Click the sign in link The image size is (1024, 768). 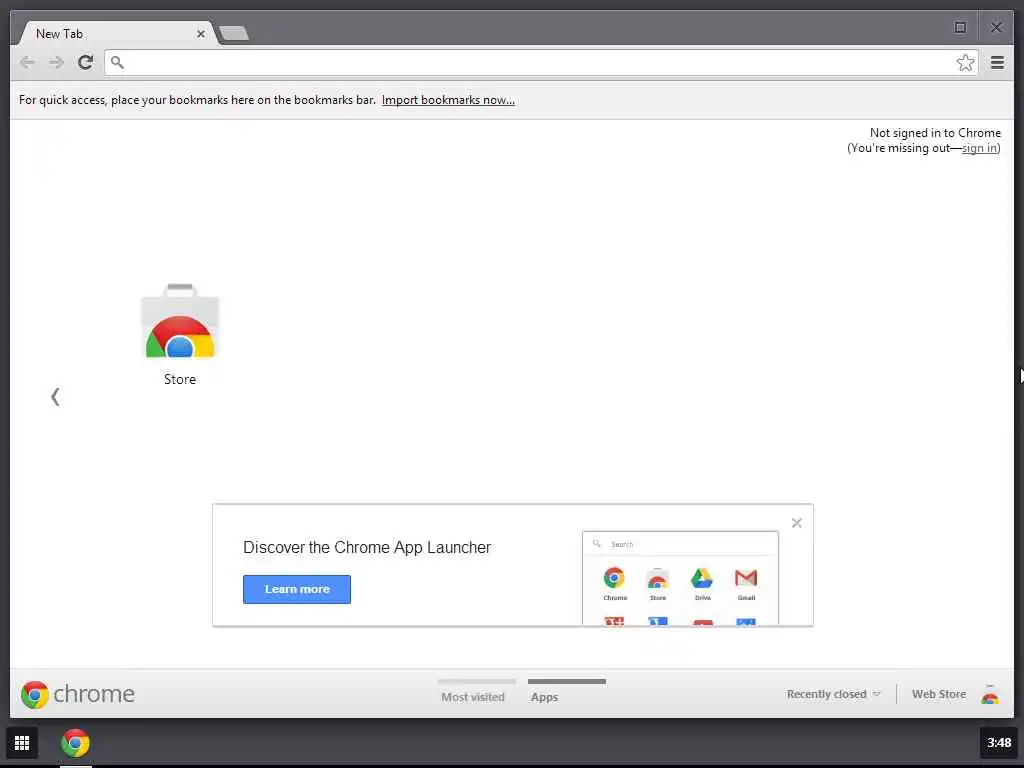pos(980,148)
